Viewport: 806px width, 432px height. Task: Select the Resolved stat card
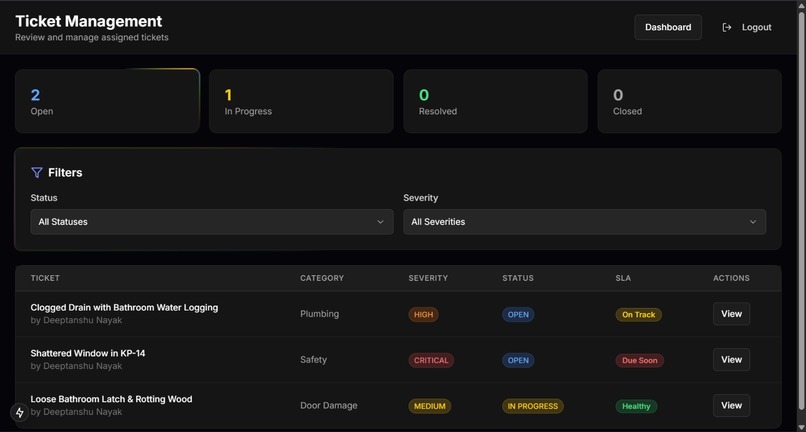[x=495, y=101]
